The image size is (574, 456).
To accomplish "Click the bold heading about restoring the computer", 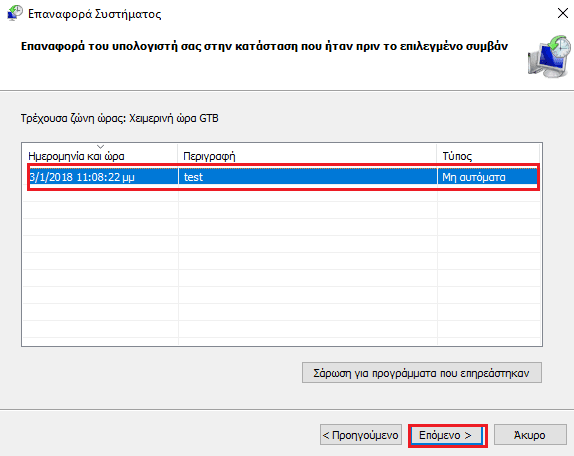I will [264, 46].
